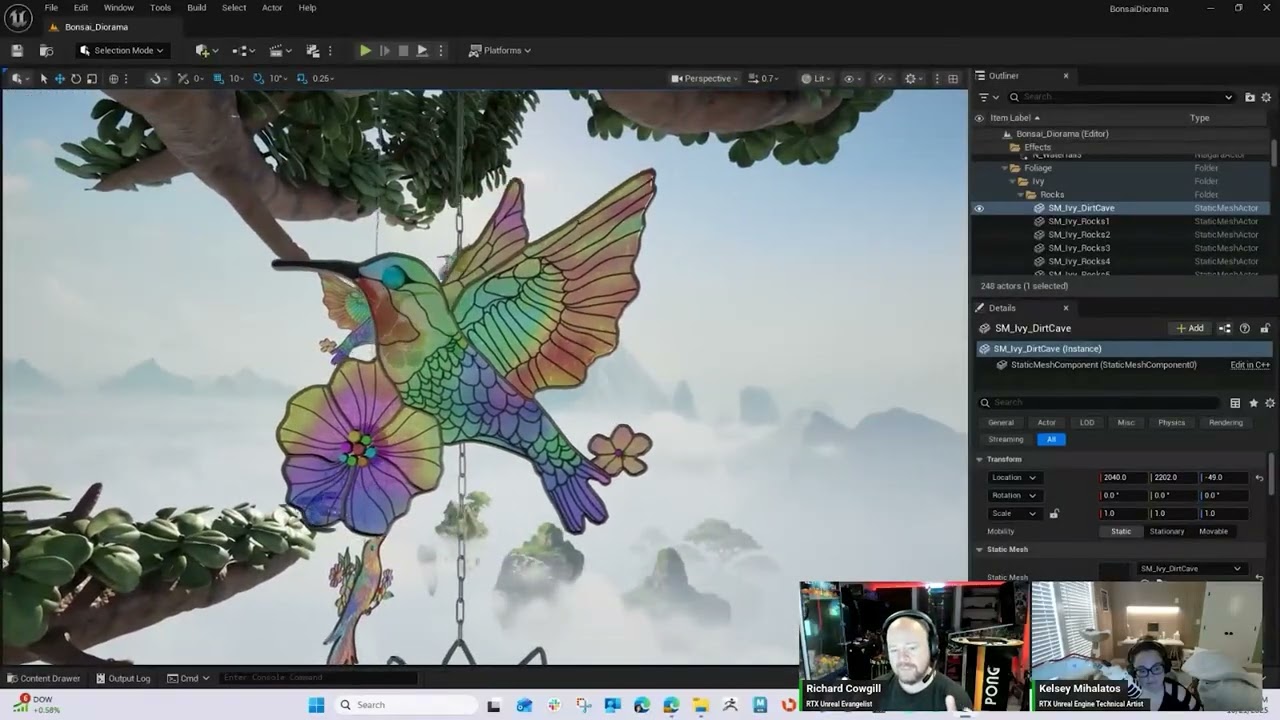Open the Blueprints toolbar menu
1280x720 pixels.
pos(243,50)
